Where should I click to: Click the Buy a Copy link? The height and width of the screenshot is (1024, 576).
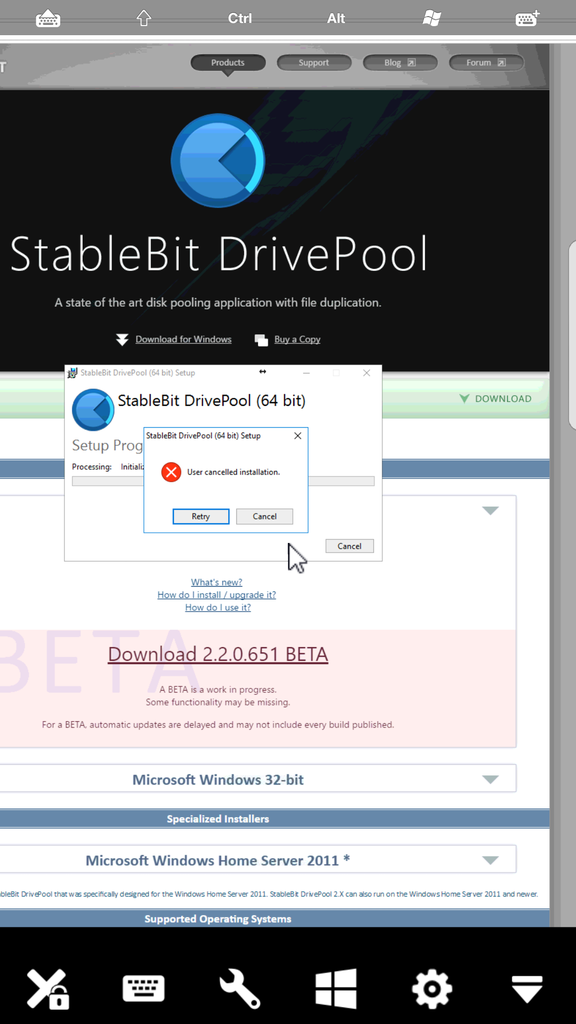(x=297, y=339)
